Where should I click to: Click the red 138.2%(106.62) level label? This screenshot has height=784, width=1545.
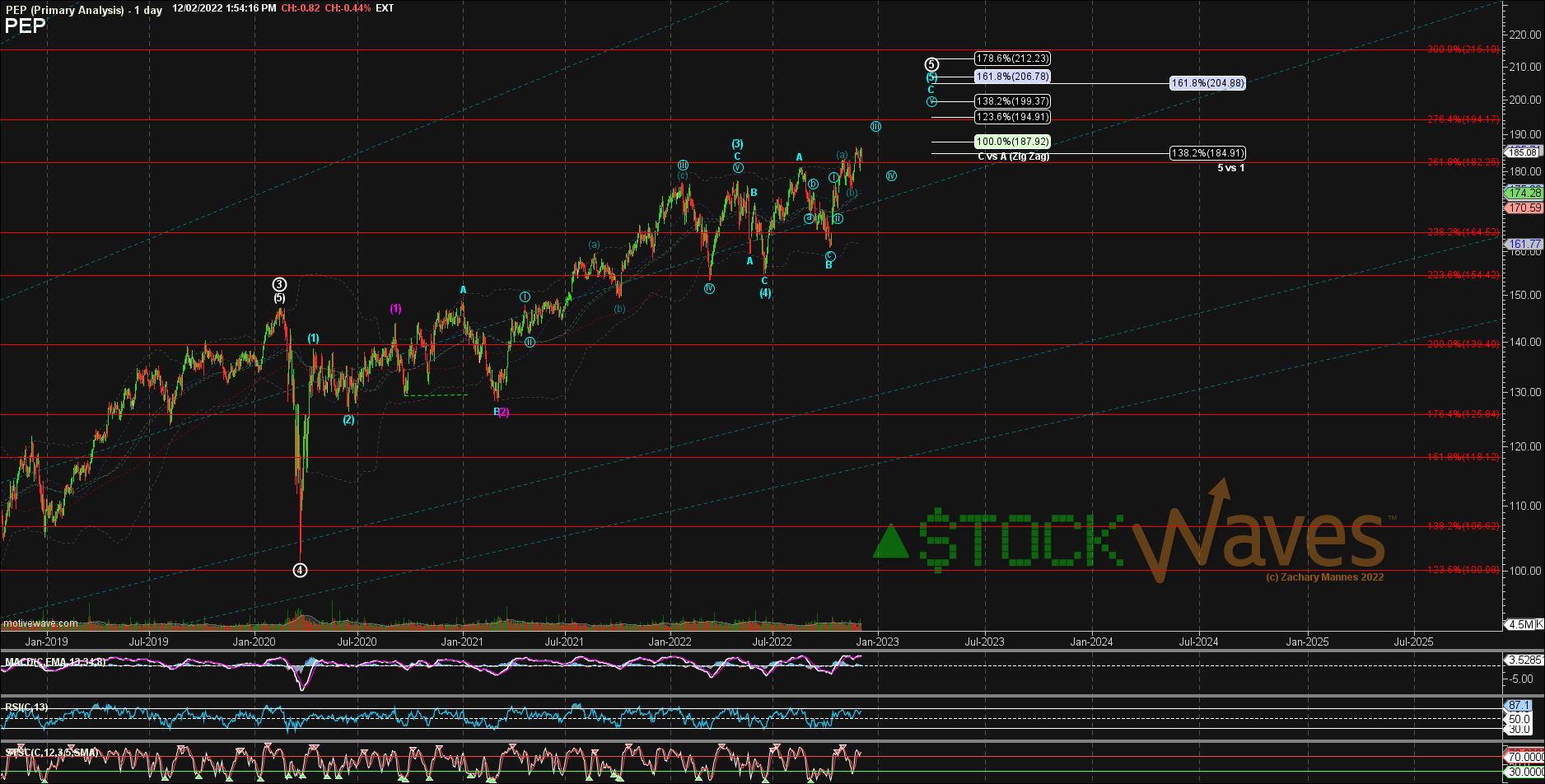click(1463, 526)
